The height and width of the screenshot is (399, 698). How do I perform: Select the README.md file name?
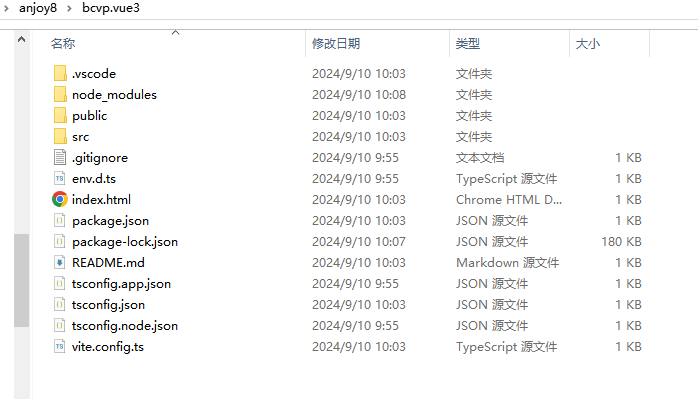[108, 263]
